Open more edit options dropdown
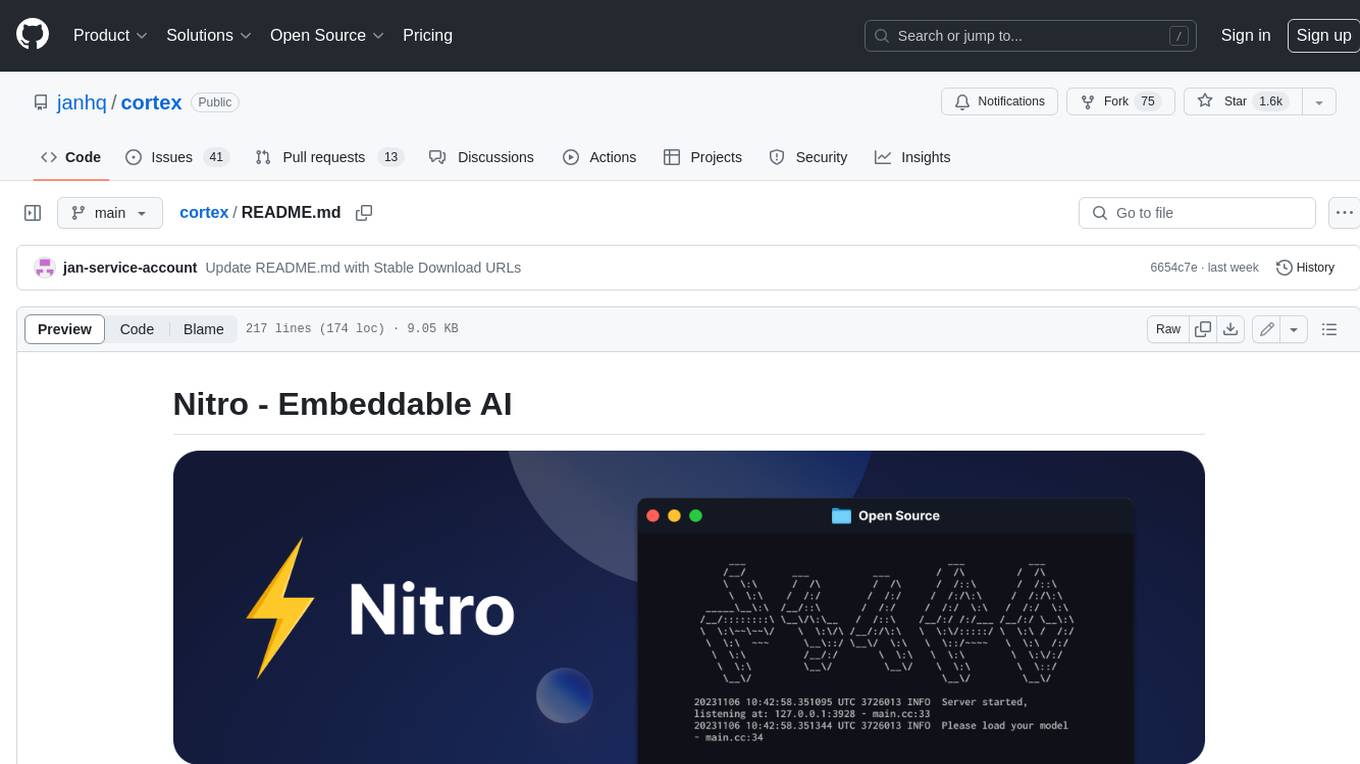The image size is (1360, 764). (x=1294, y=329)
